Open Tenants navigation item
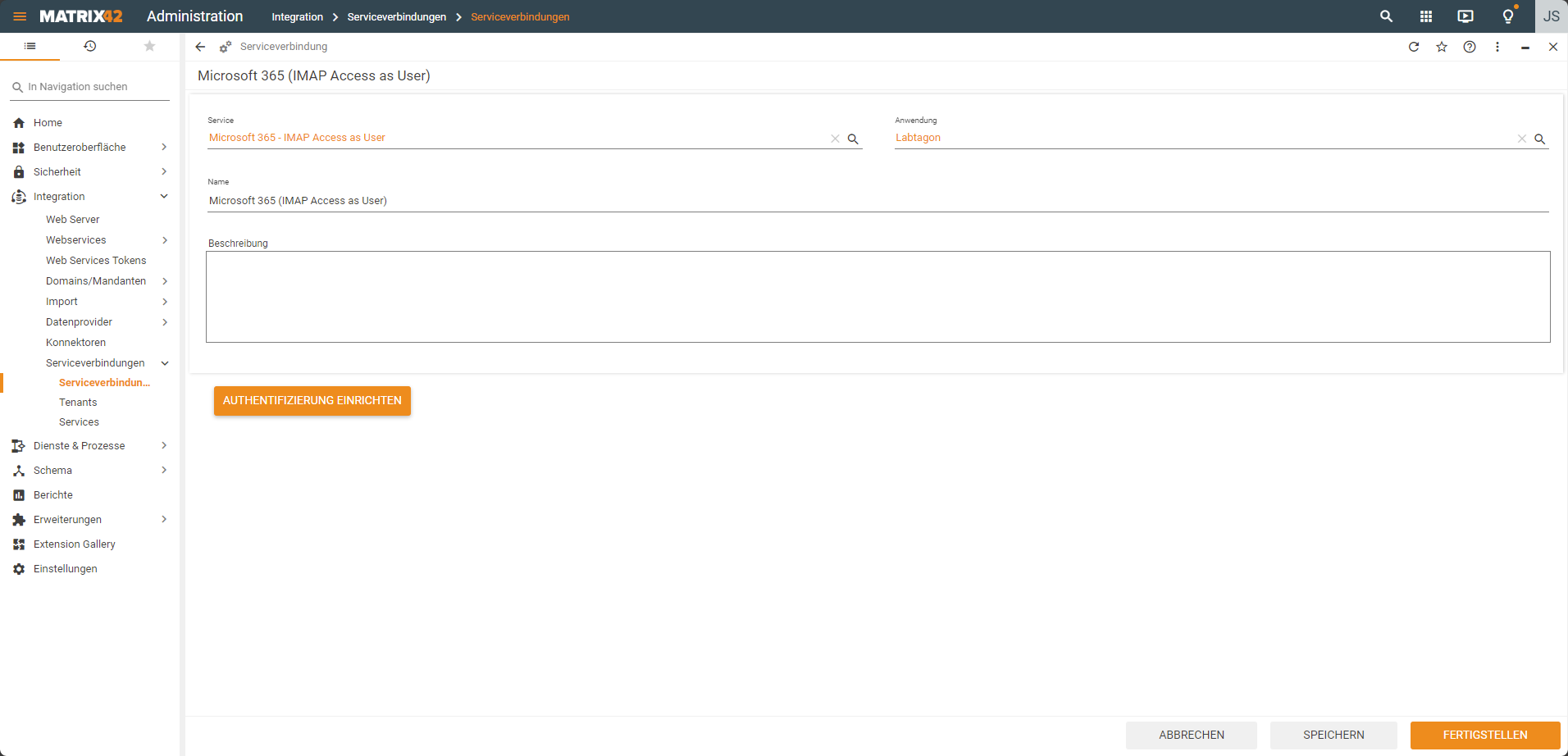Screen dimensions: 1568x756 tap(78, 403)
